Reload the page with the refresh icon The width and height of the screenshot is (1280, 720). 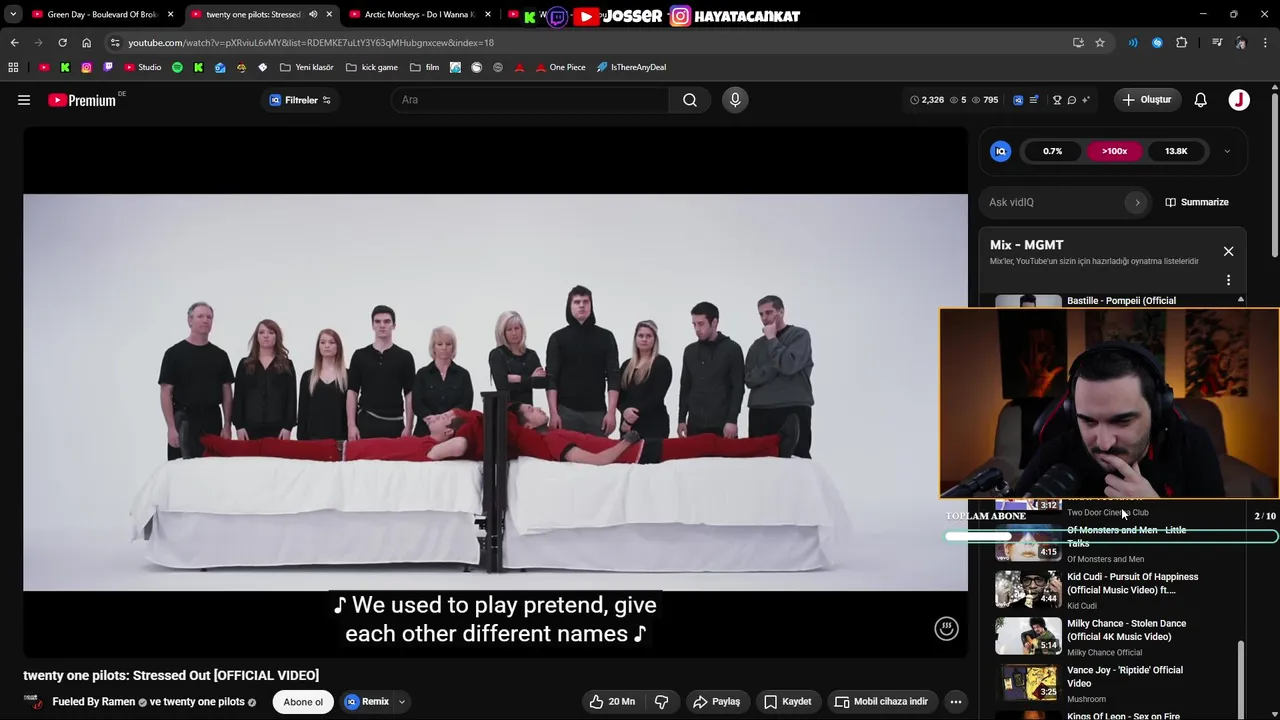coord(62,43)
